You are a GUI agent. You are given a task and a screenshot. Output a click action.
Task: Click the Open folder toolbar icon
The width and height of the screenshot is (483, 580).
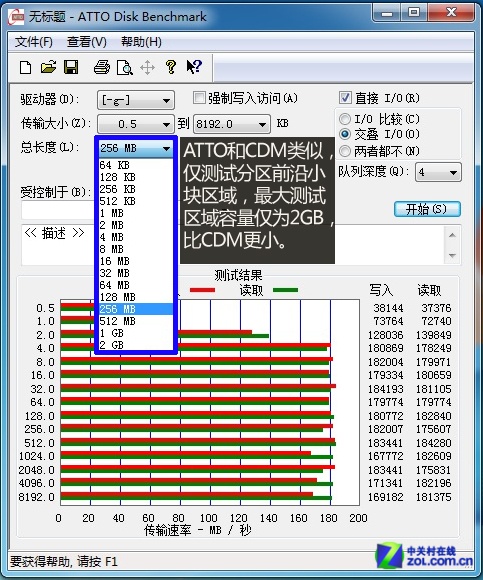(48, 67)
